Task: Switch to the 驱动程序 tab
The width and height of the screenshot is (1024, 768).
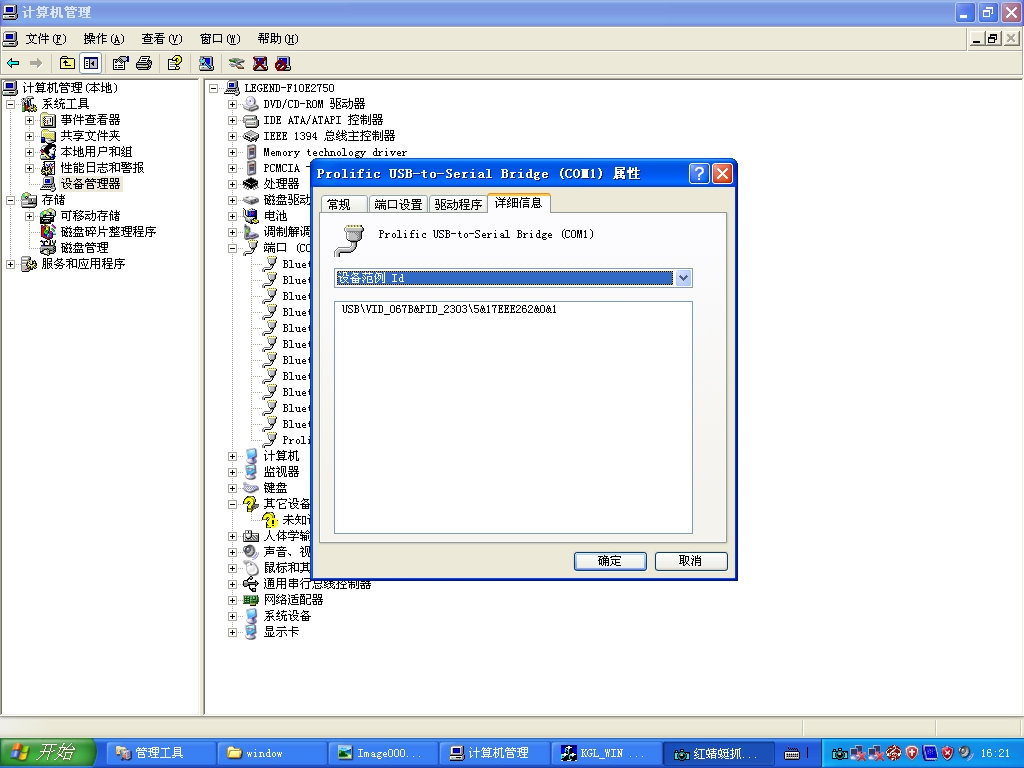Action: coord(458,204)
